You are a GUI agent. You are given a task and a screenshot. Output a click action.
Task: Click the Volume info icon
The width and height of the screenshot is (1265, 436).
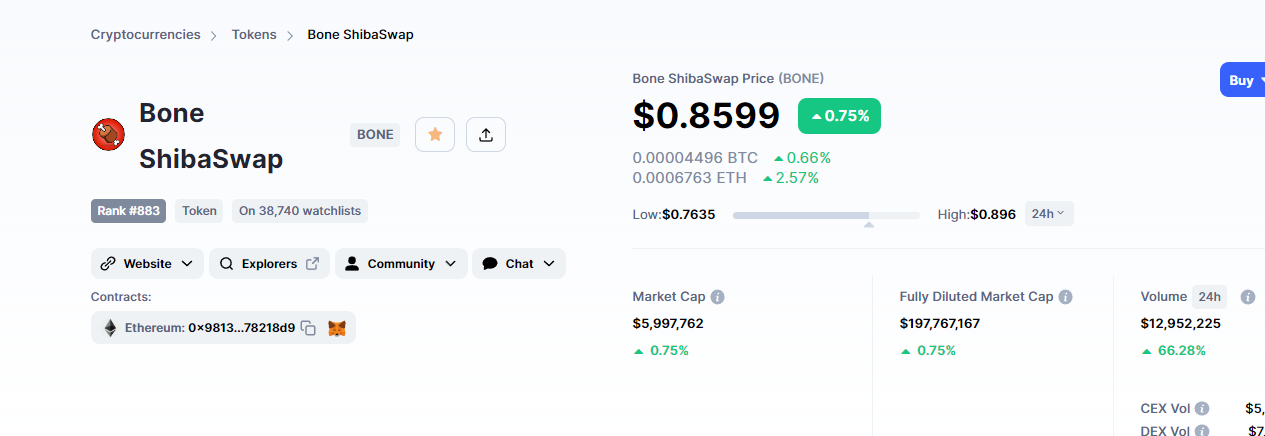1248,297
